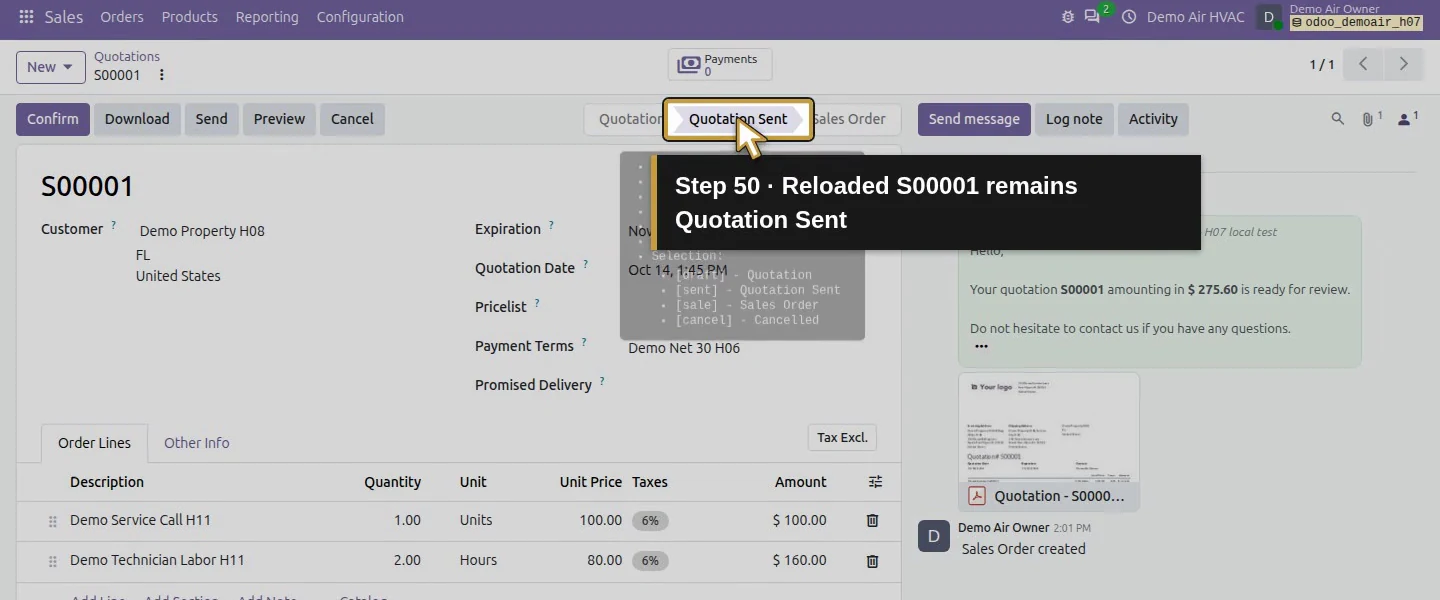Schedule an Activity in chatter
Viewport: 1440px width, 600px height.
1153,119
